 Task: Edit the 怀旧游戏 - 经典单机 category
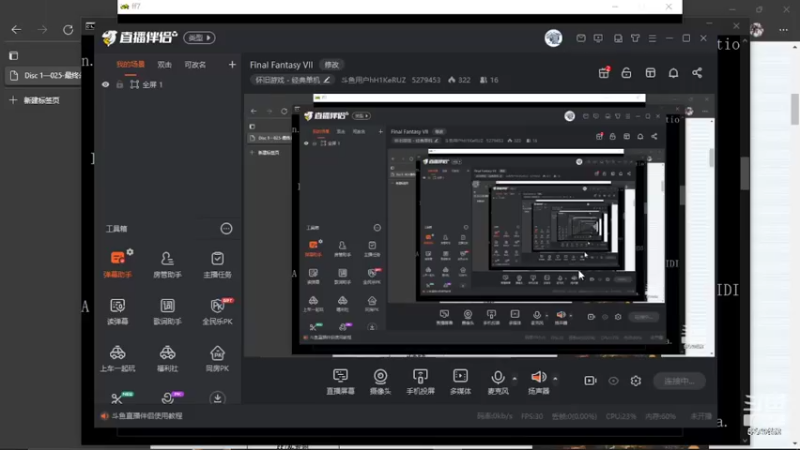pyautogui.click(x=293, y=80)
